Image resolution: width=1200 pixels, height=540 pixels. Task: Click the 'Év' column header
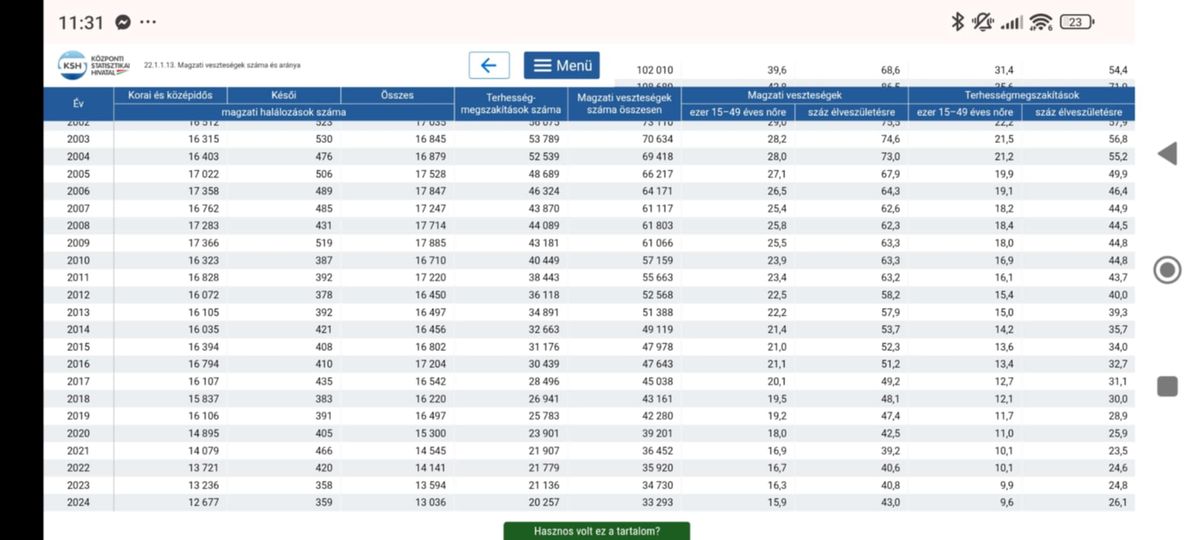(79, 104)
